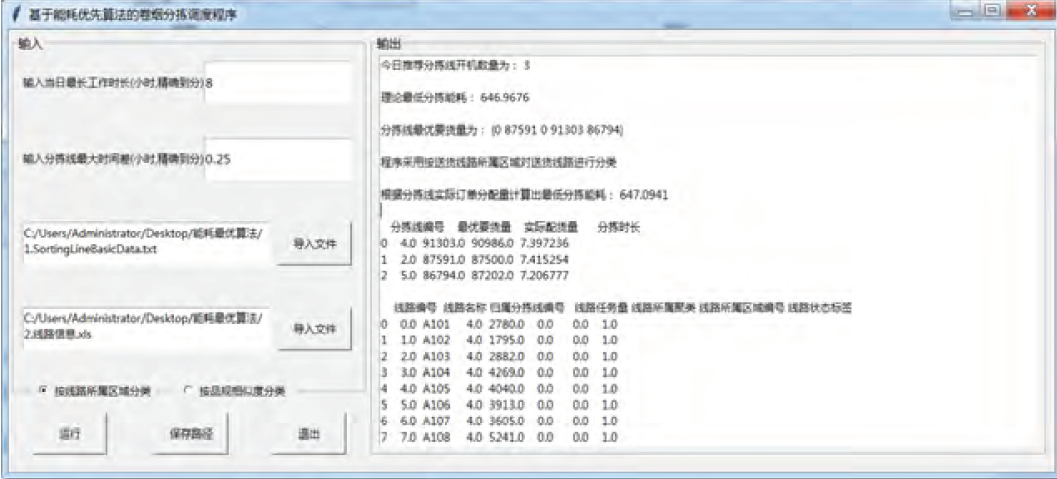
Task: Click the 退出 button to exit
Action: (x=309, y=434)
